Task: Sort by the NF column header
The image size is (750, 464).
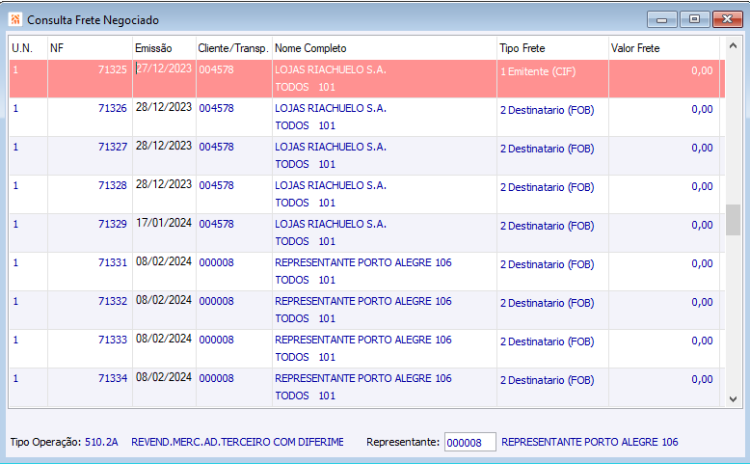Action: pos(89,48)
